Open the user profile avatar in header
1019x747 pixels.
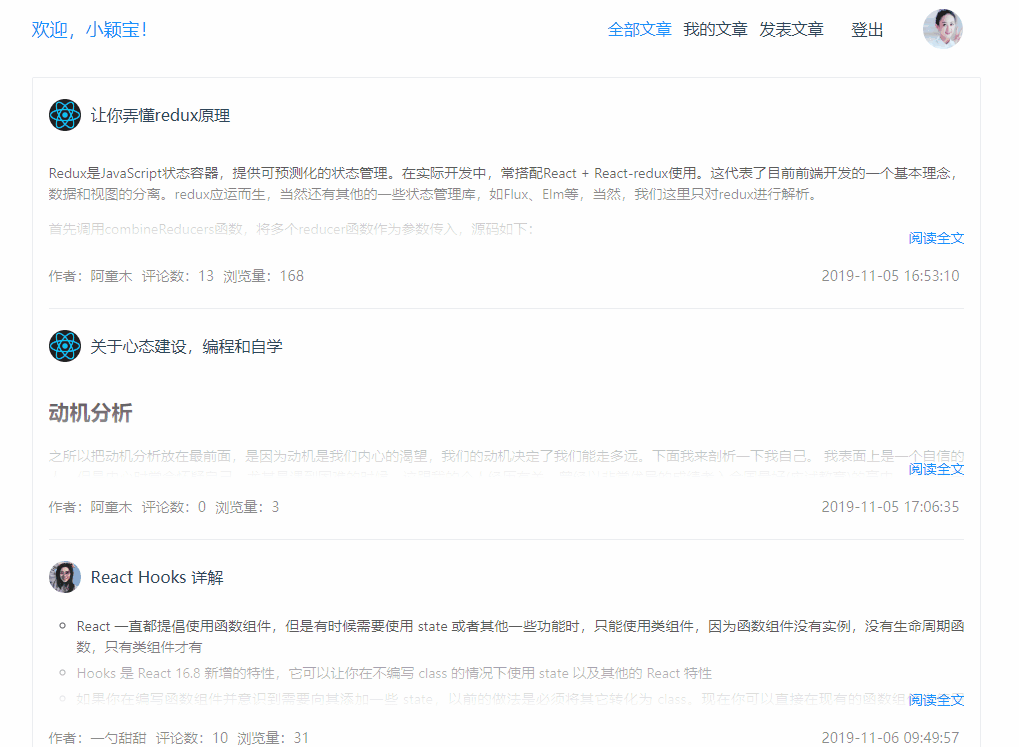click(x=942, y=29)
